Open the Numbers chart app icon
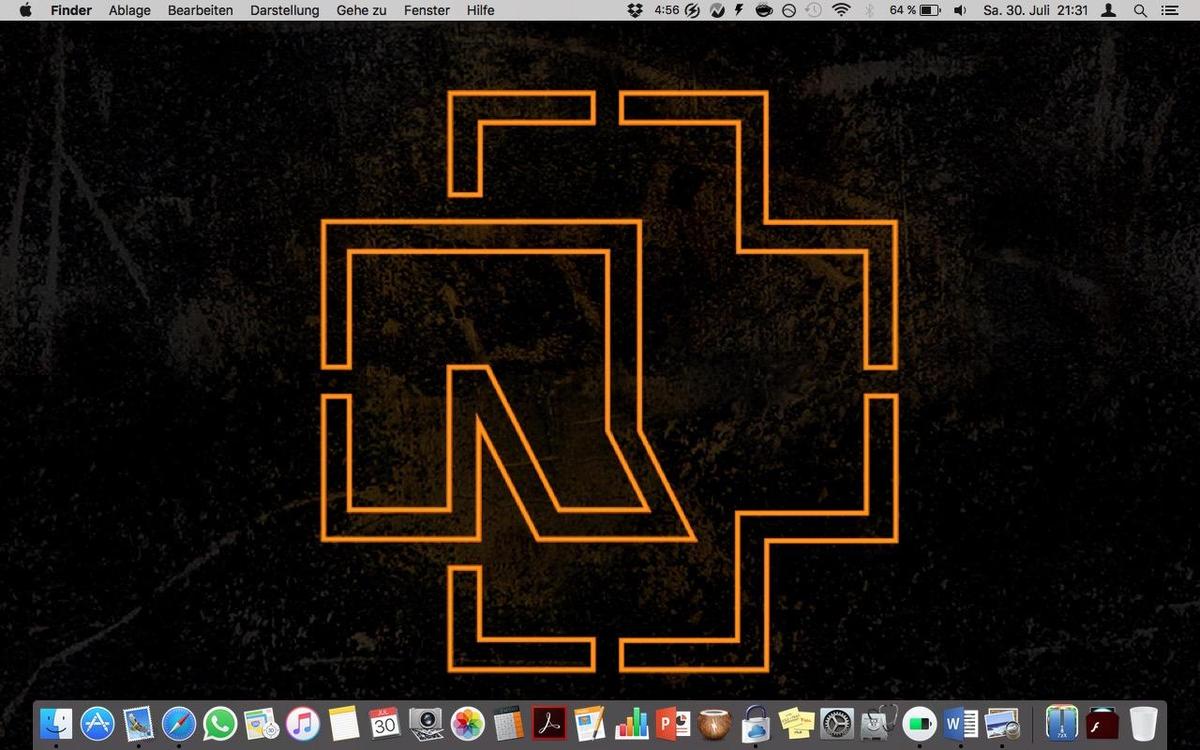Screen dimensions: 1200x750 [632, 722]
